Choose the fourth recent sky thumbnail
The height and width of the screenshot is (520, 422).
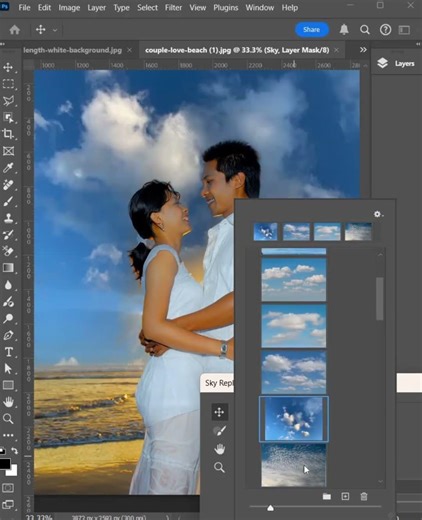(358, 231)
